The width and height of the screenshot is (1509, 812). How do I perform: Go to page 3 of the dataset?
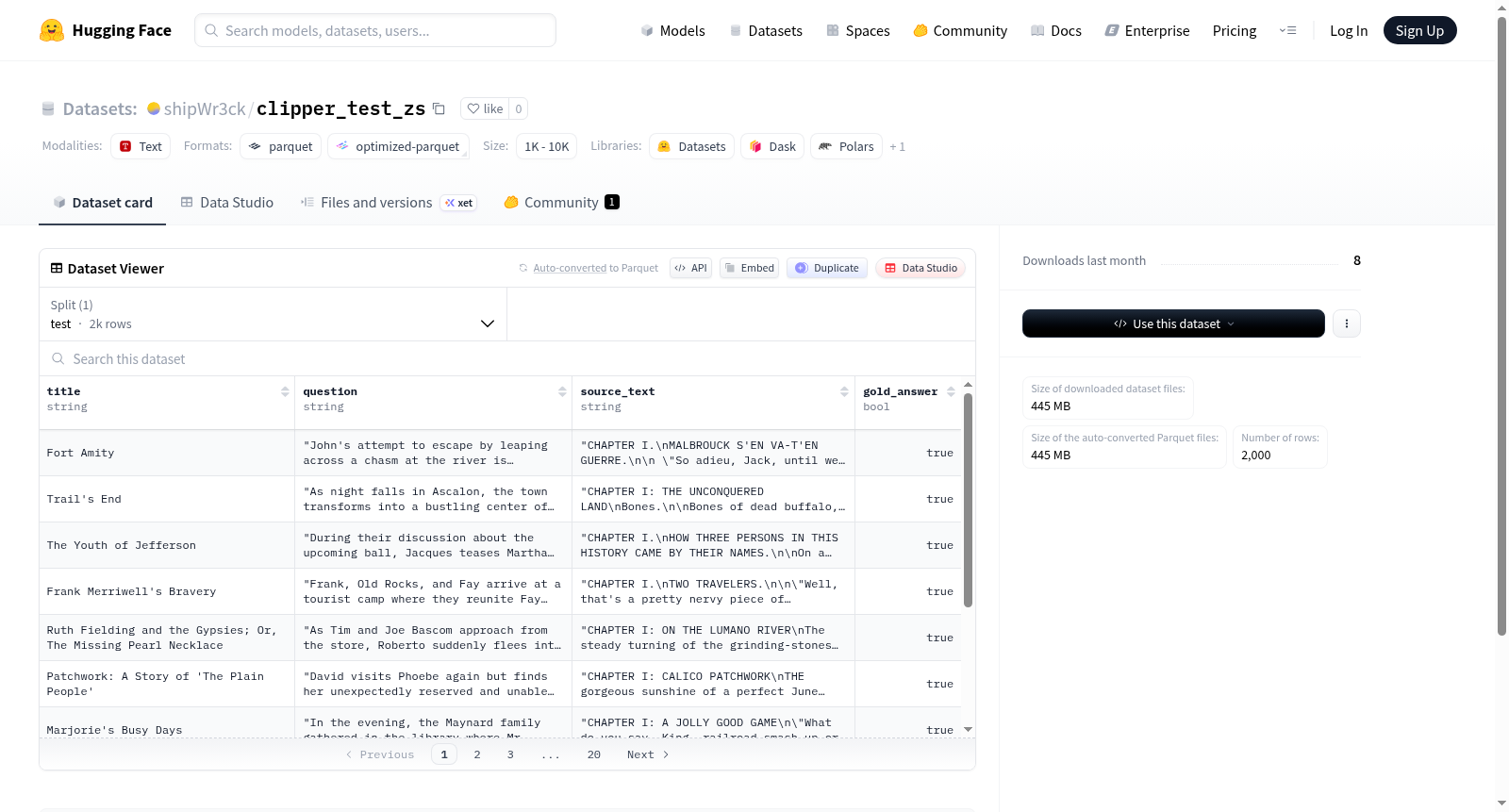point(510,754)
